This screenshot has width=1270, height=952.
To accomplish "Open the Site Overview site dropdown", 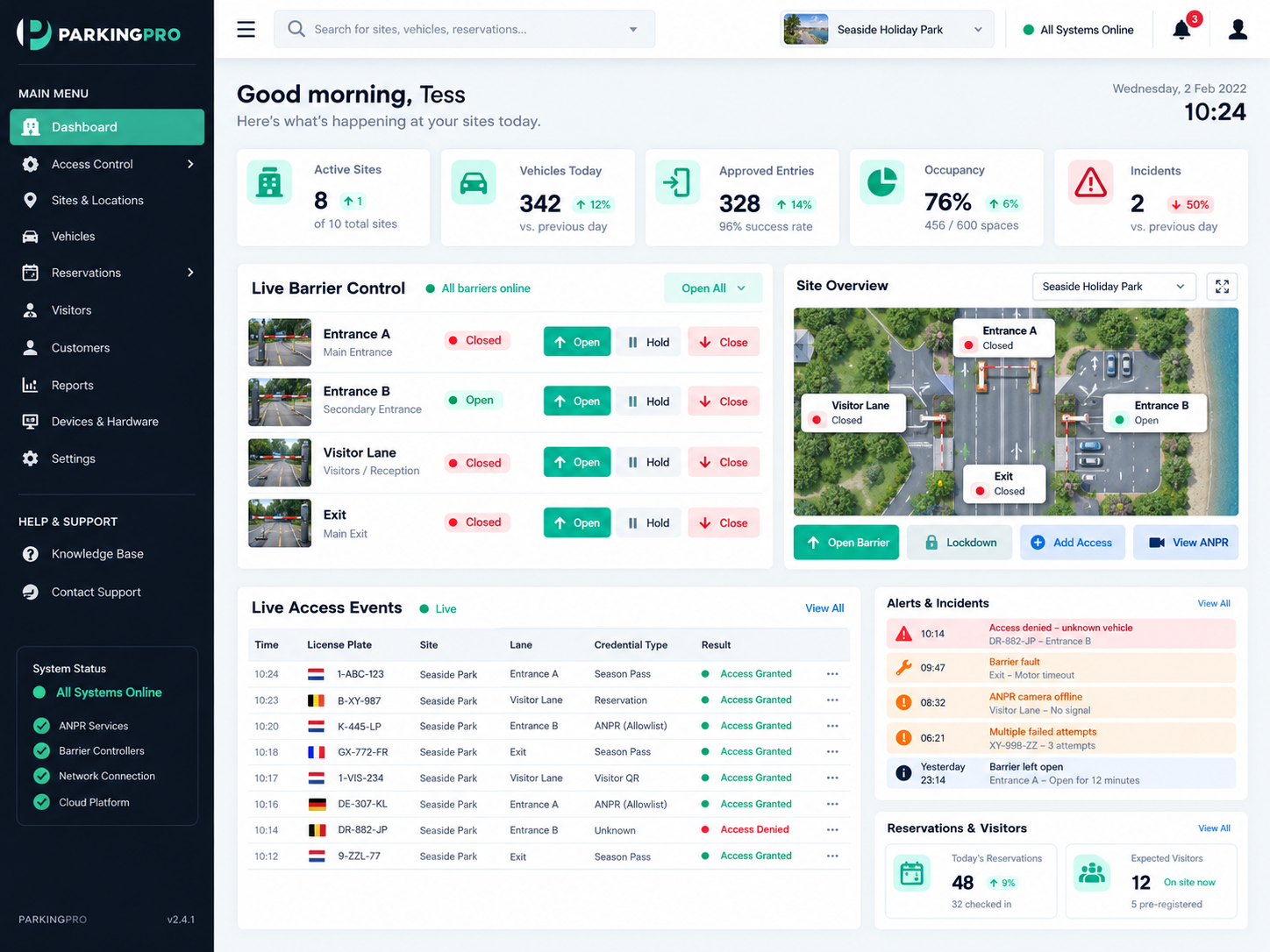I will [x=1114, y=287].
